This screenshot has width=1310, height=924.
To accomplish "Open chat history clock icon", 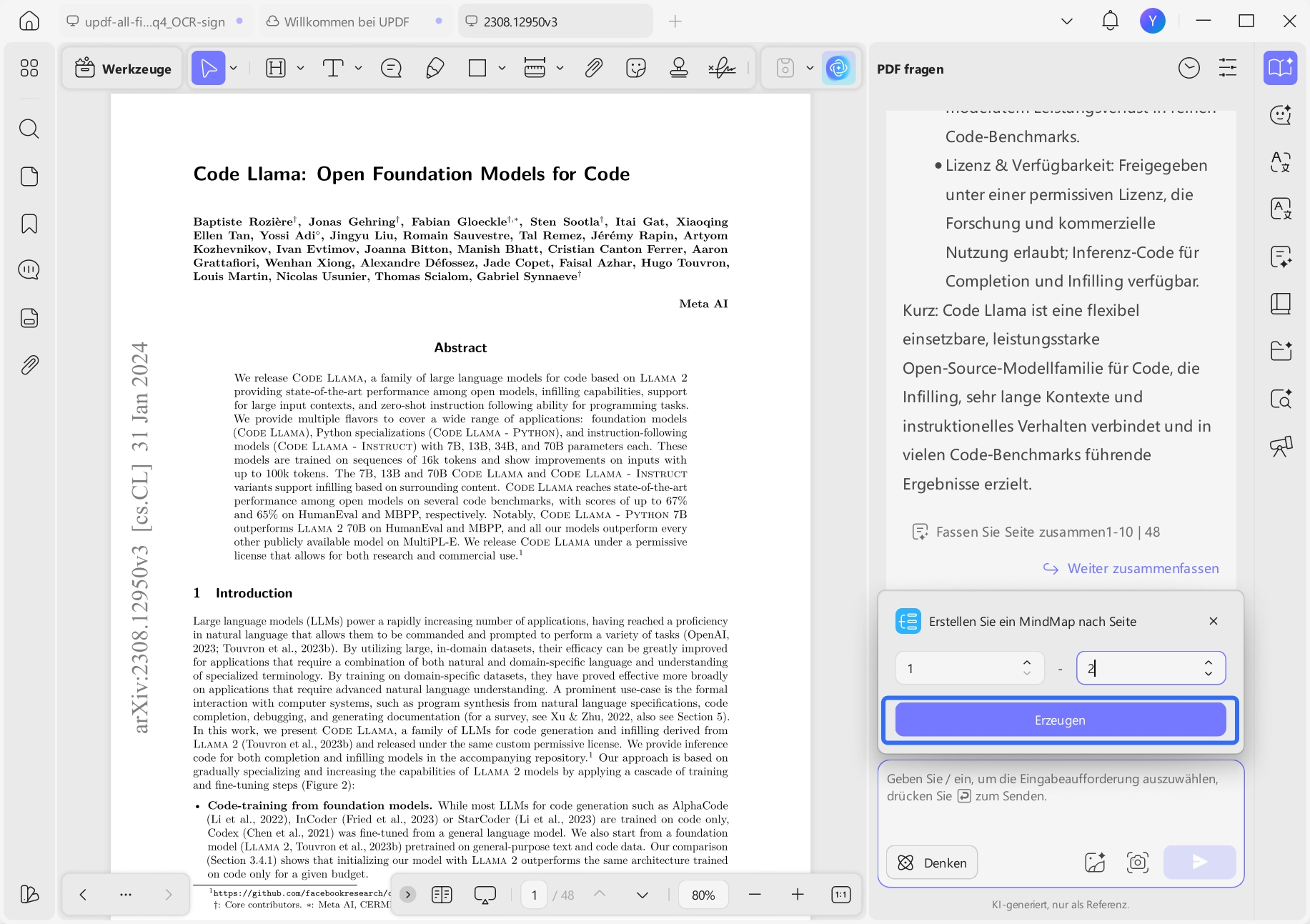I will pyautogui.click(x=1189, y=69).
